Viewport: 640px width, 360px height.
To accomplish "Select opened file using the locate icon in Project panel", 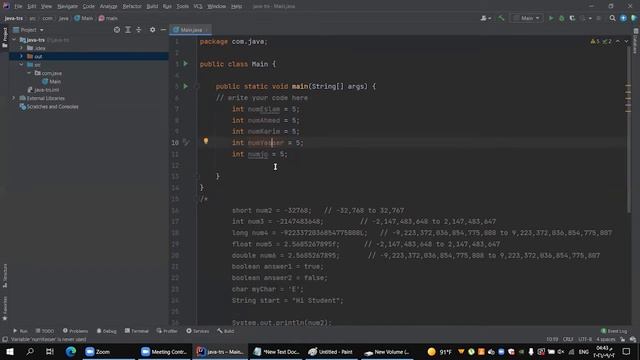I will click(117, 30).
